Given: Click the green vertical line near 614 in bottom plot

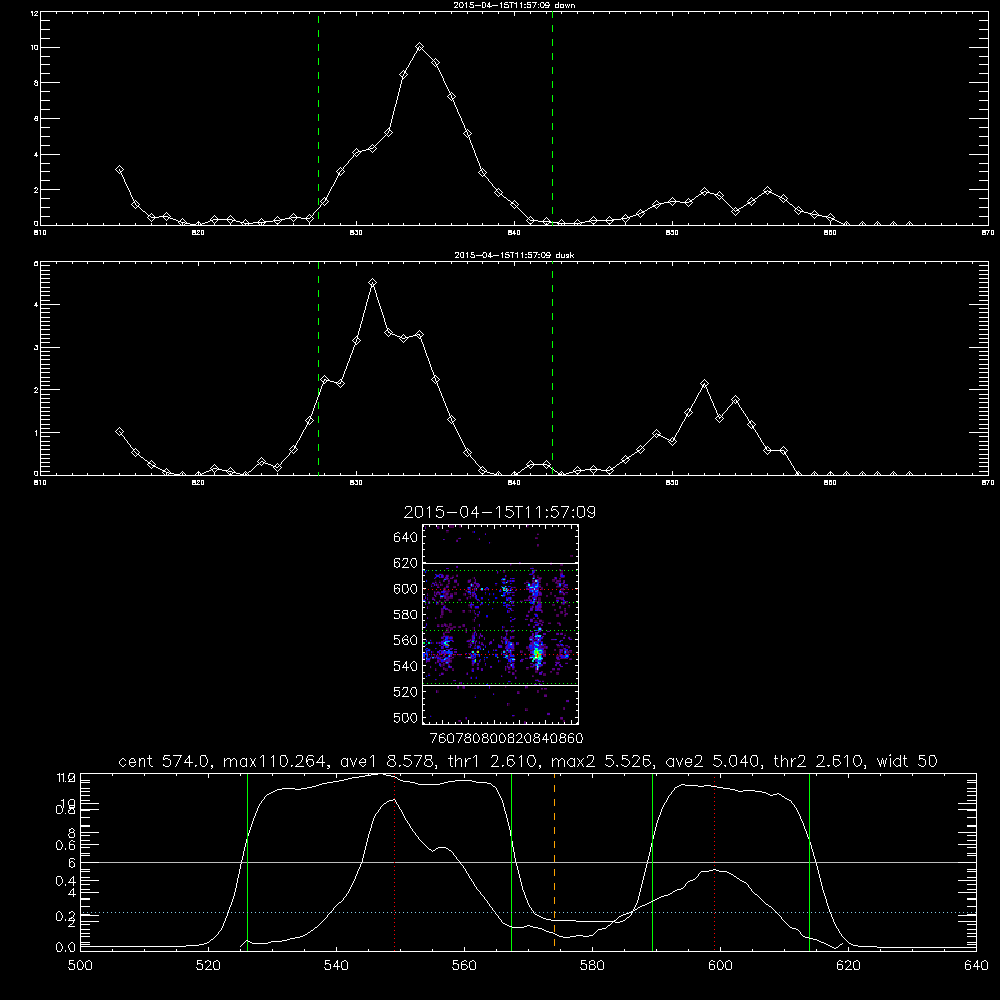Looking at the screenshot, I should point(809,860).
